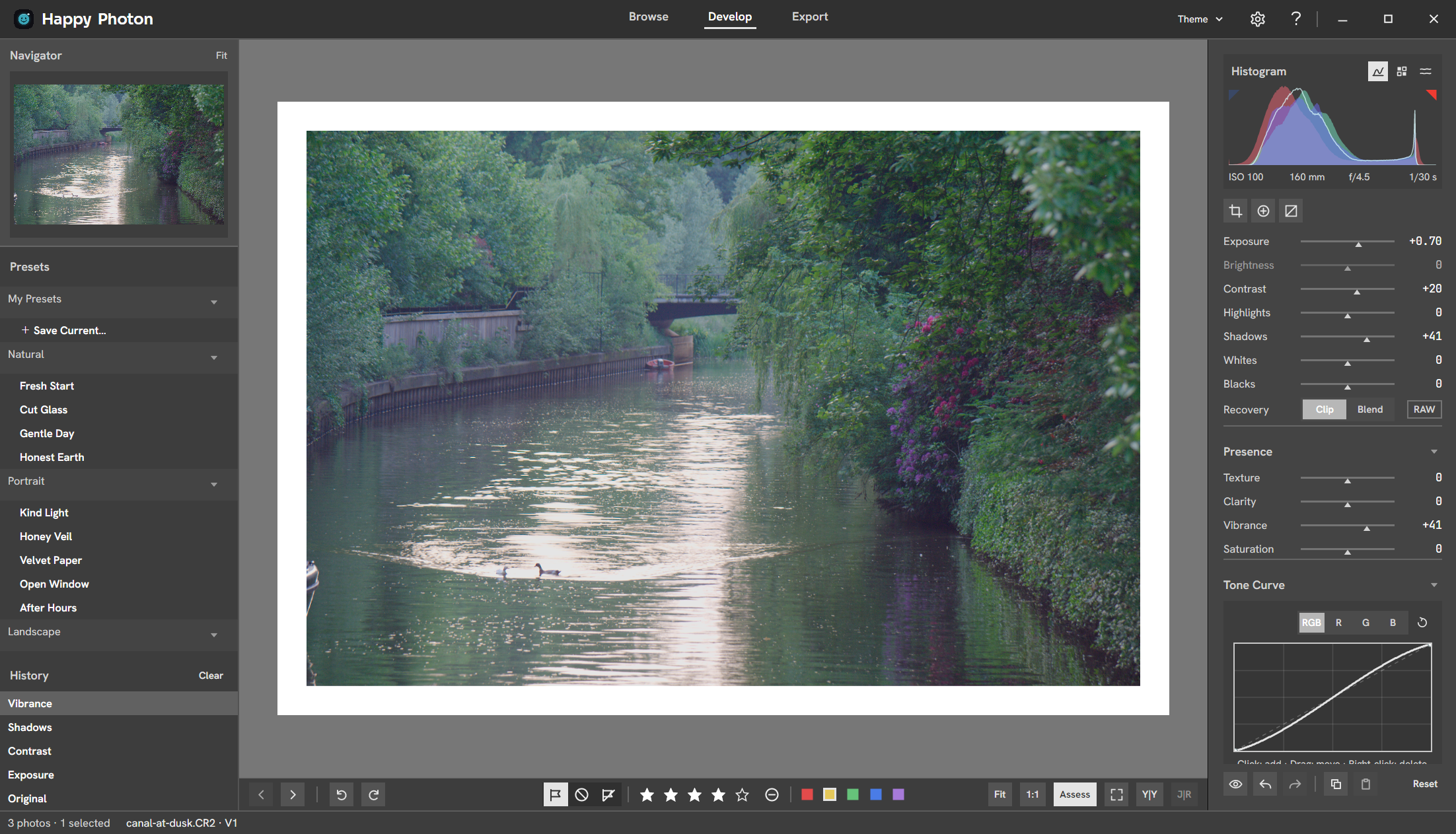Image resolution: width=1456 pixels, height=834 pixels.
Task: Open application settings gear
Action: tap(1258, 19)
